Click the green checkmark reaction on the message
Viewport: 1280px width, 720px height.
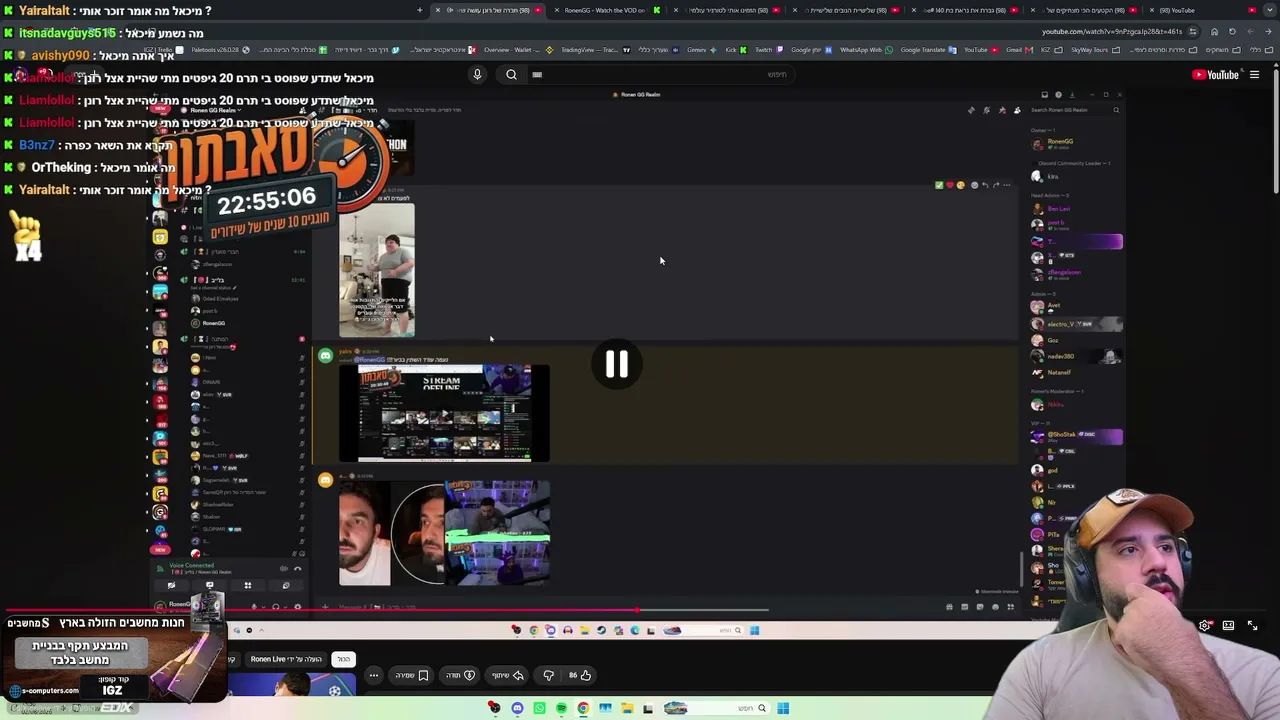[939, 185]
